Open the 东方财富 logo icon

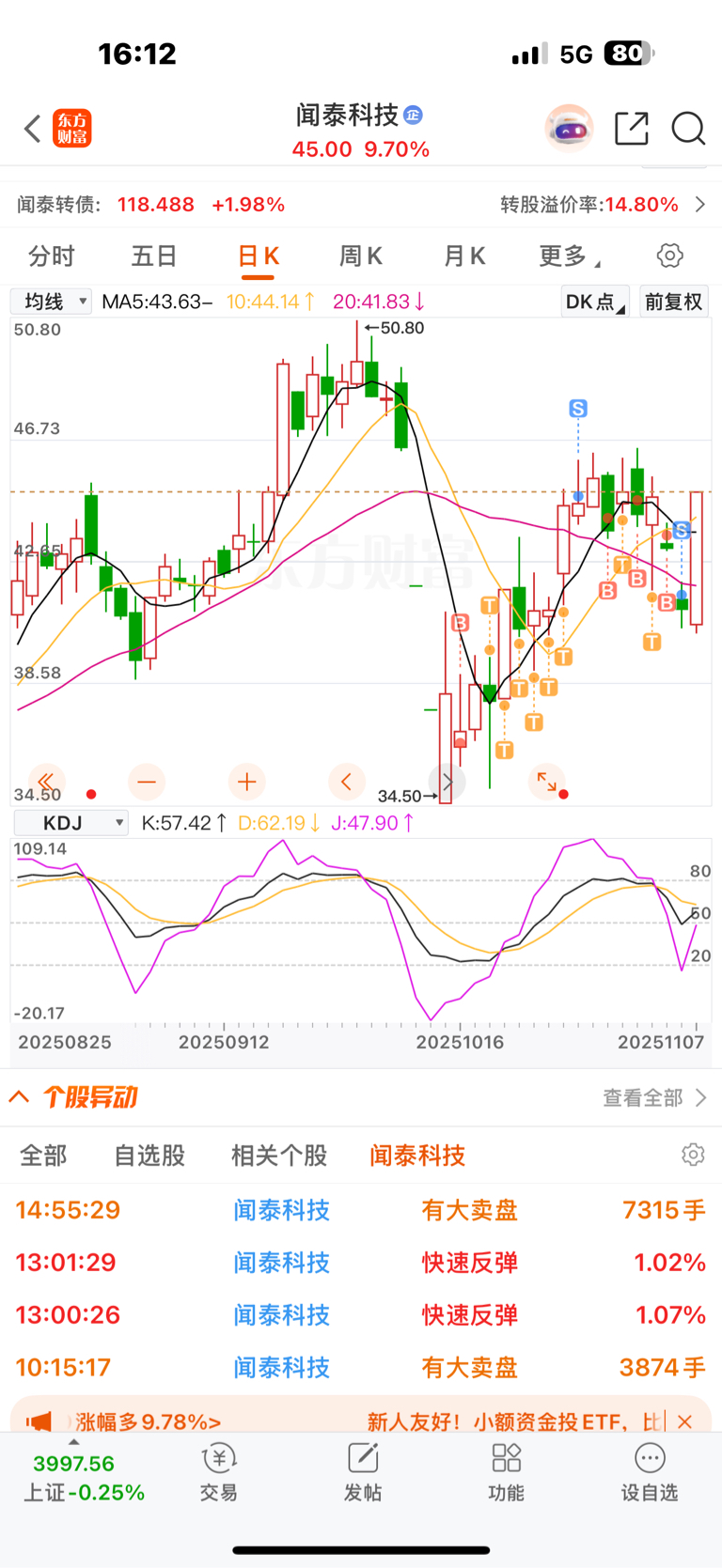click(72, 129)
